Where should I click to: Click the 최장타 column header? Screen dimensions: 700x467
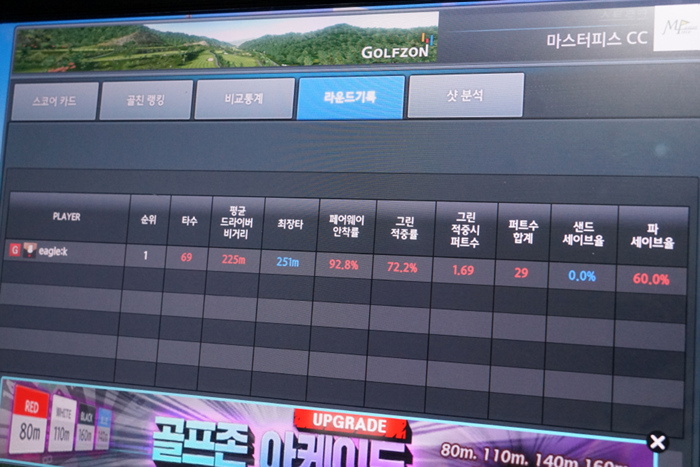291,224
